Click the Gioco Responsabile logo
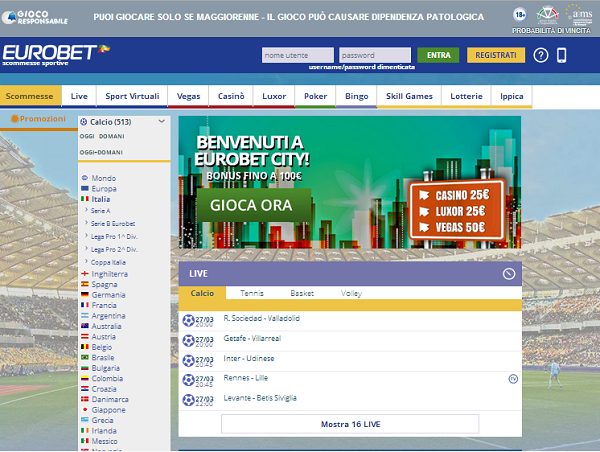 click(x=35, y=17)
